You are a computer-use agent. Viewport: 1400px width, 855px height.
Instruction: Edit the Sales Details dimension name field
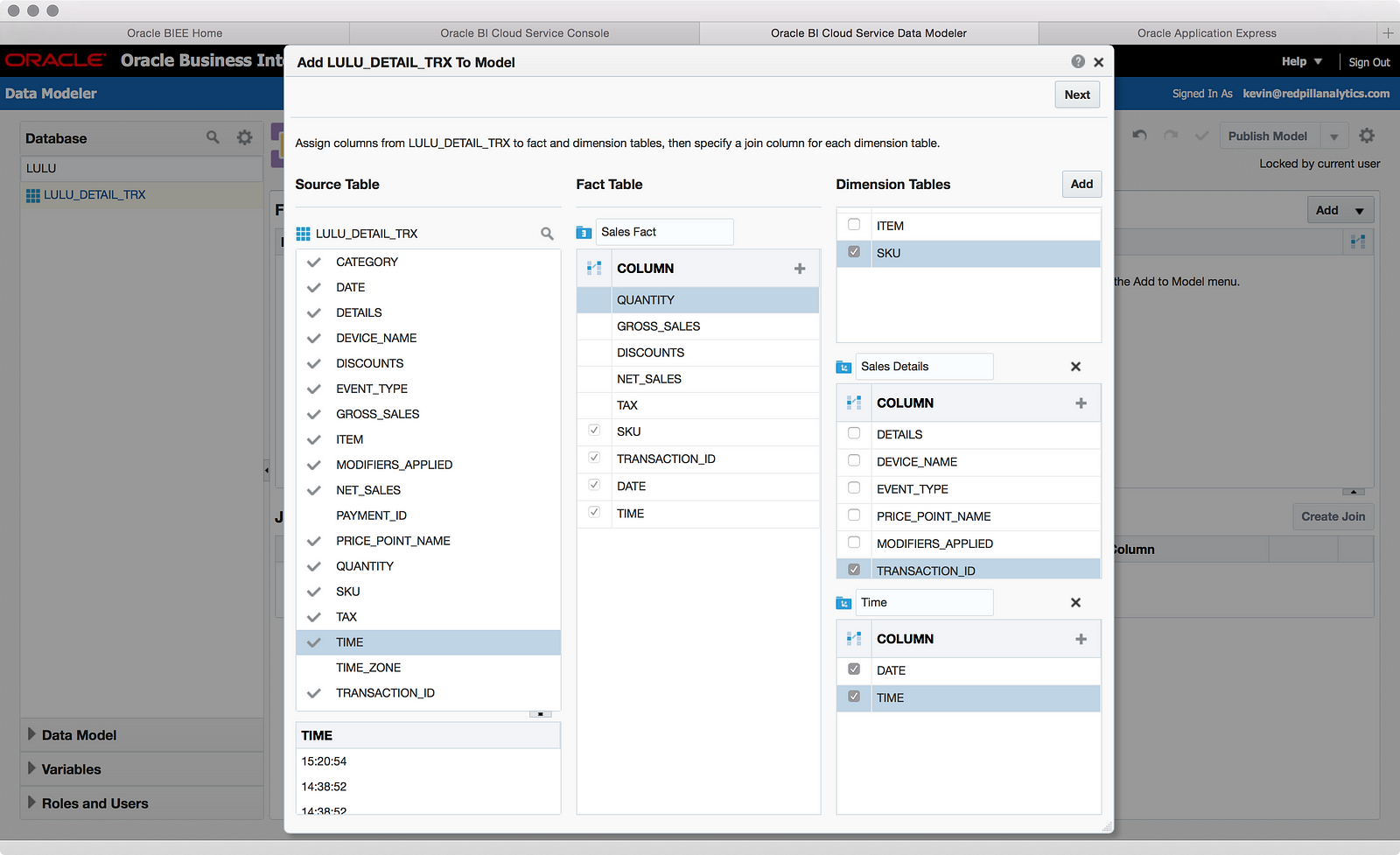pyautogui.click(x=924, y=367)
